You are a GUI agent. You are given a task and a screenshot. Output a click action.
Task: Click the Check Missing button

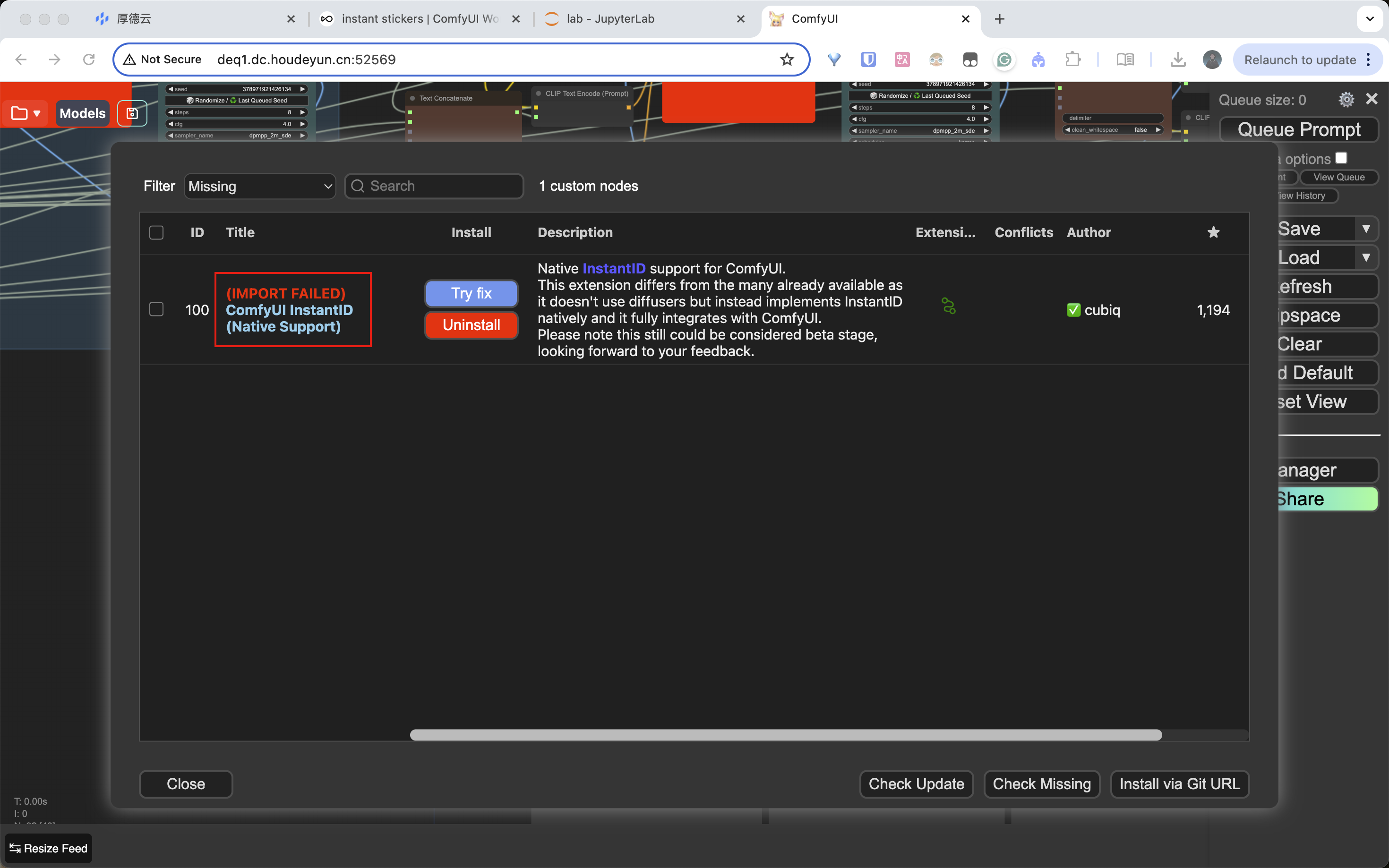click(1041, 783)
